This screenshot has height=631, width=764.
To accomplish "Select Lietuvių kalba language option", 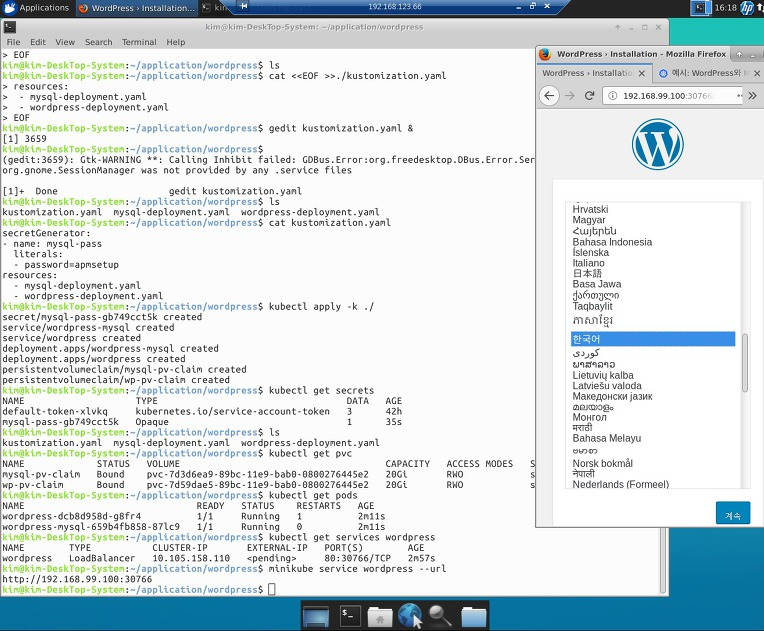I will [603, 375].
